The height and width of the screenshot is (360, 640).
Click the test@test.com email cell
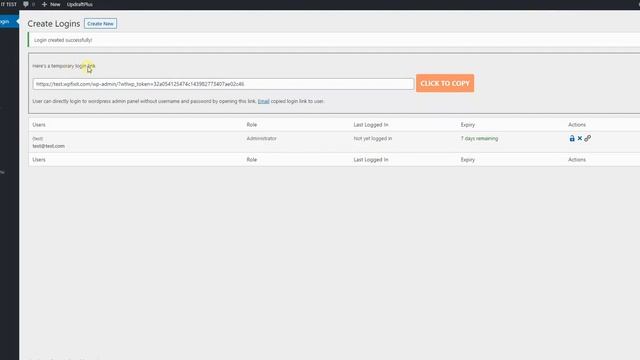click(x=49, y=146)
